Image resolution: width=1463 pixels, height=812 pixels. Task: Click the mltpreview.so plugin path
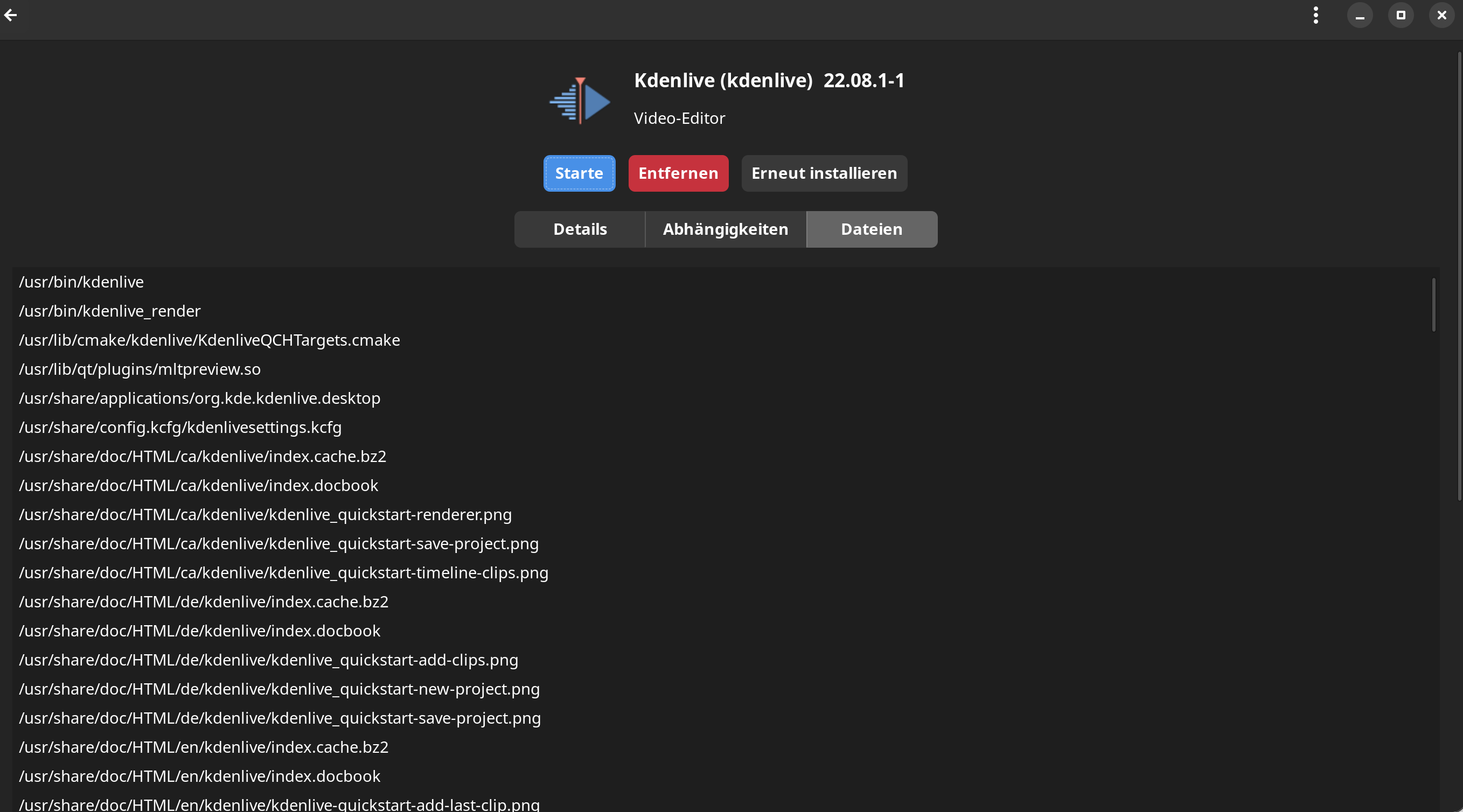140,369
